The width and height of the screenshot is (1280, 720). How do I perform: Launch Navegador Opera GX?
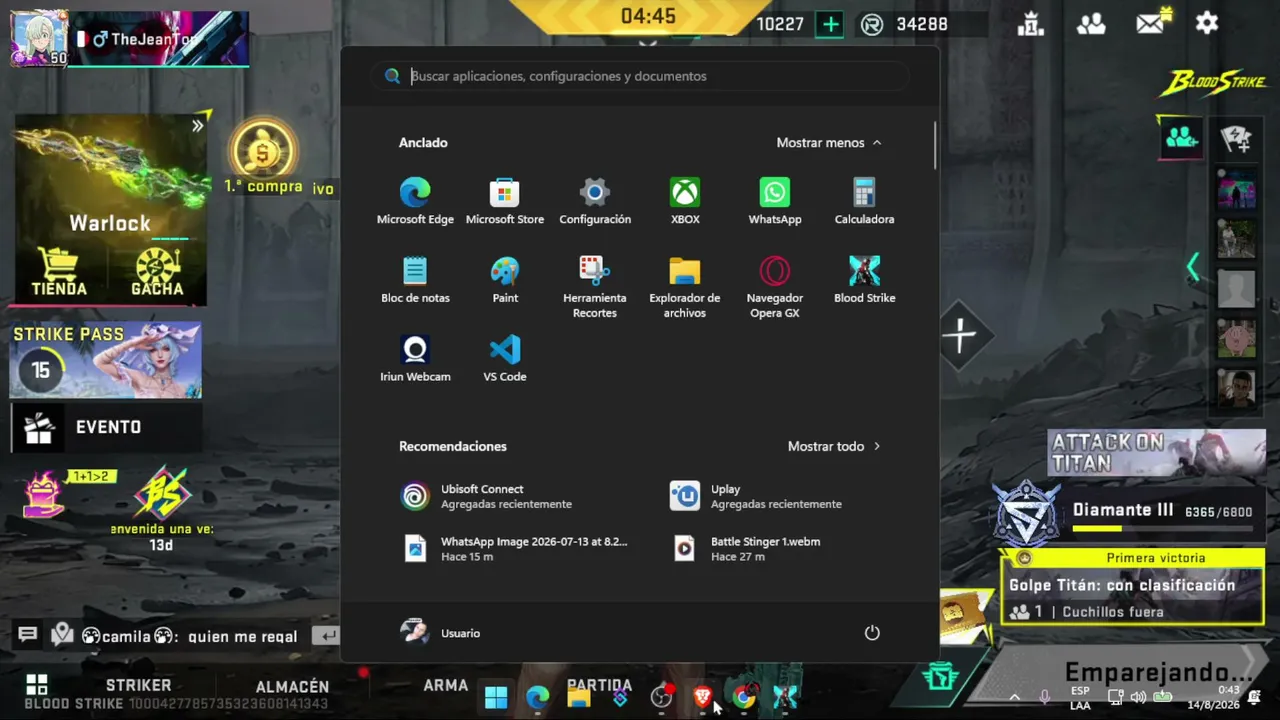(x=775, y=287)
